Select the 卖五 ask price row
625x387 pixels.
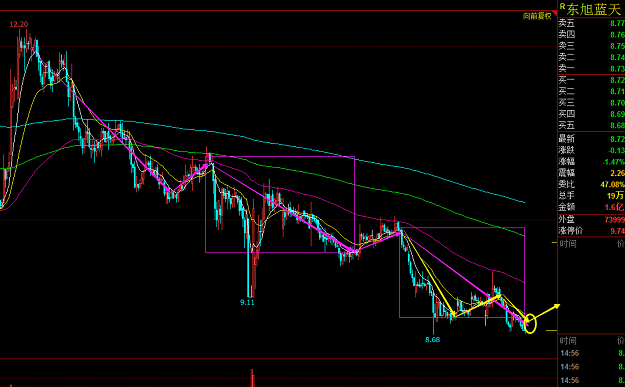[591, 24]
